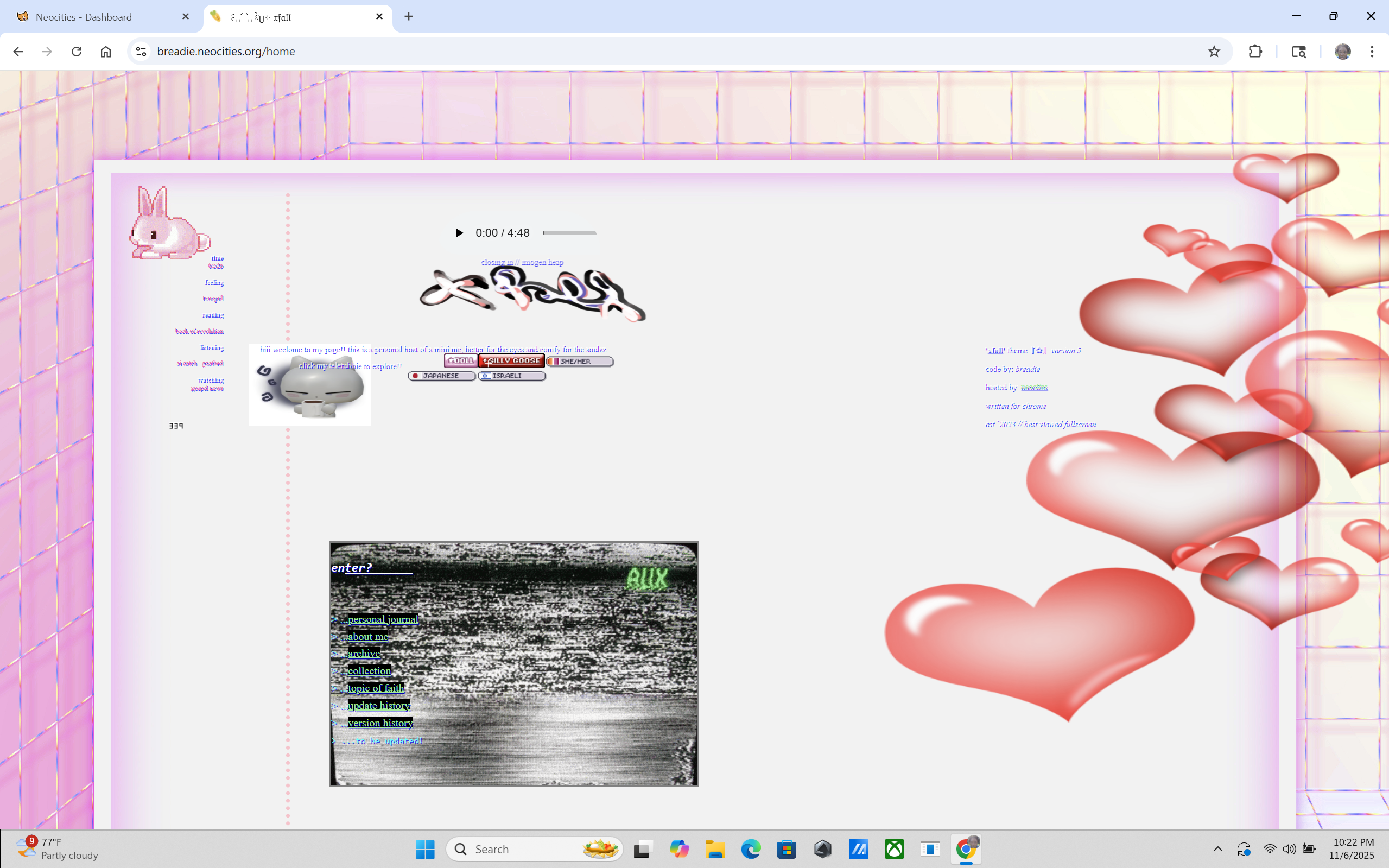Viewport: 1389px width, 868px height.
Task: Open the Chrome extensions puzzle icon
Action: [x=1255, y=52]
